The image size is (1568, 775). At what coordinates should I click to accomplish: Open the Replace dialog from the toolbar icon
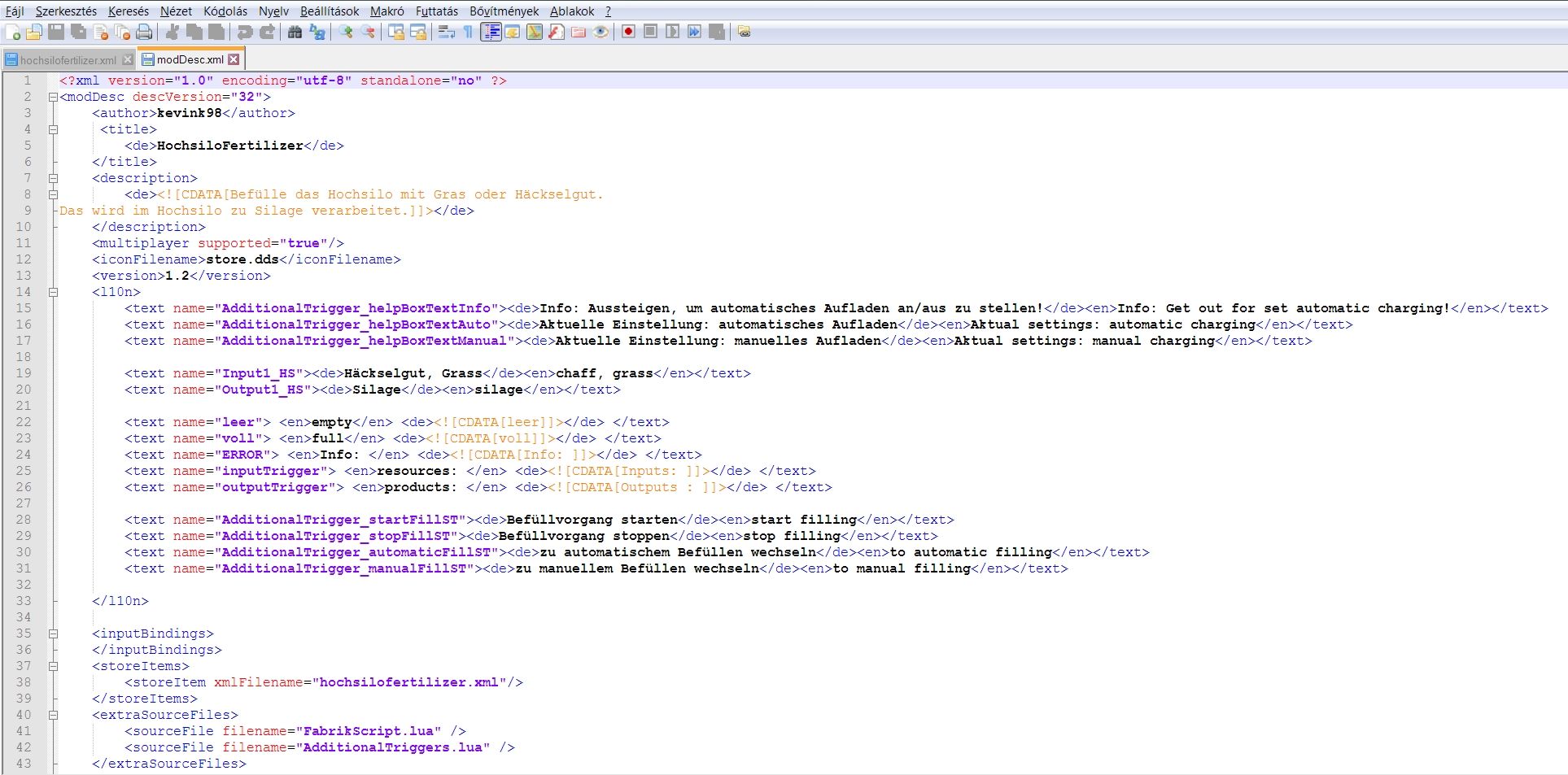click(x=317, y=32)
